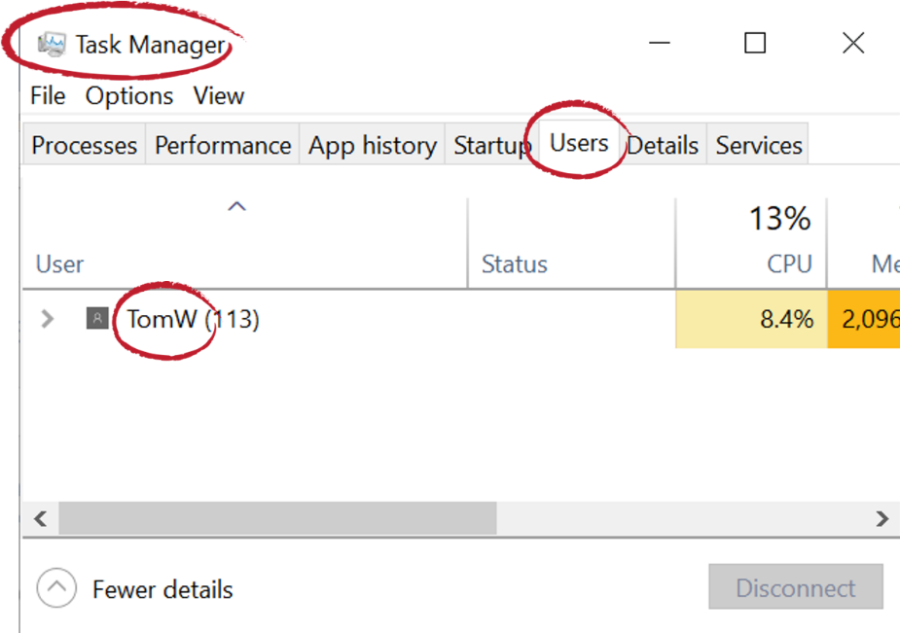This screenshot has height=633, width=900.
Task: Click the horizontal scrollbar left arrow
Action: [x=40, y=519]
